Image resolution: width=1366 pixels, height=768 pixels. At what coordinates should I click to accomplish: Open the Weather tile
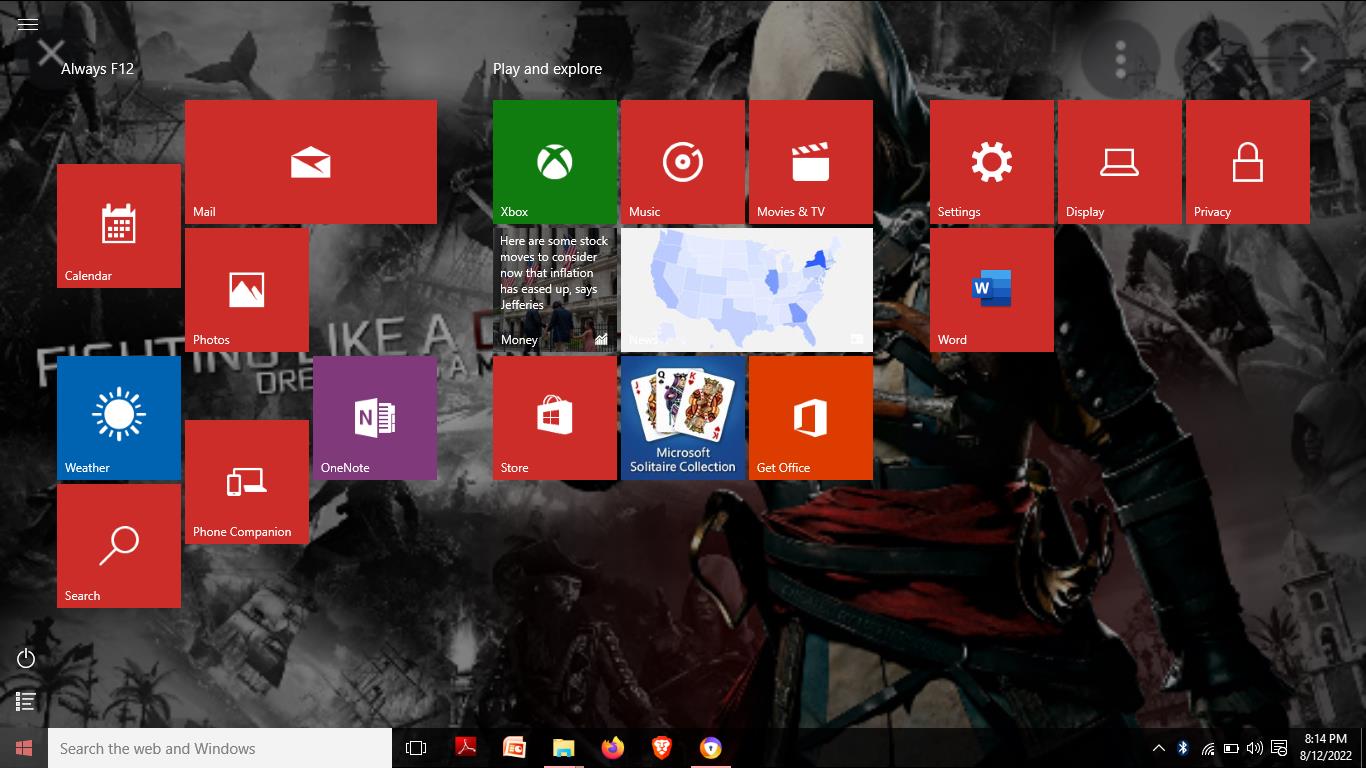point(119,418)
